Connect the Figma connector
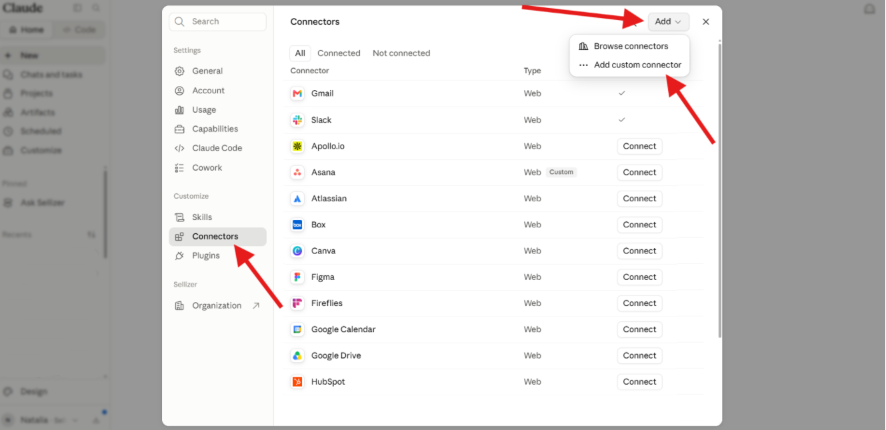This screenshot has height=430, width=886. tap(640, 277)
